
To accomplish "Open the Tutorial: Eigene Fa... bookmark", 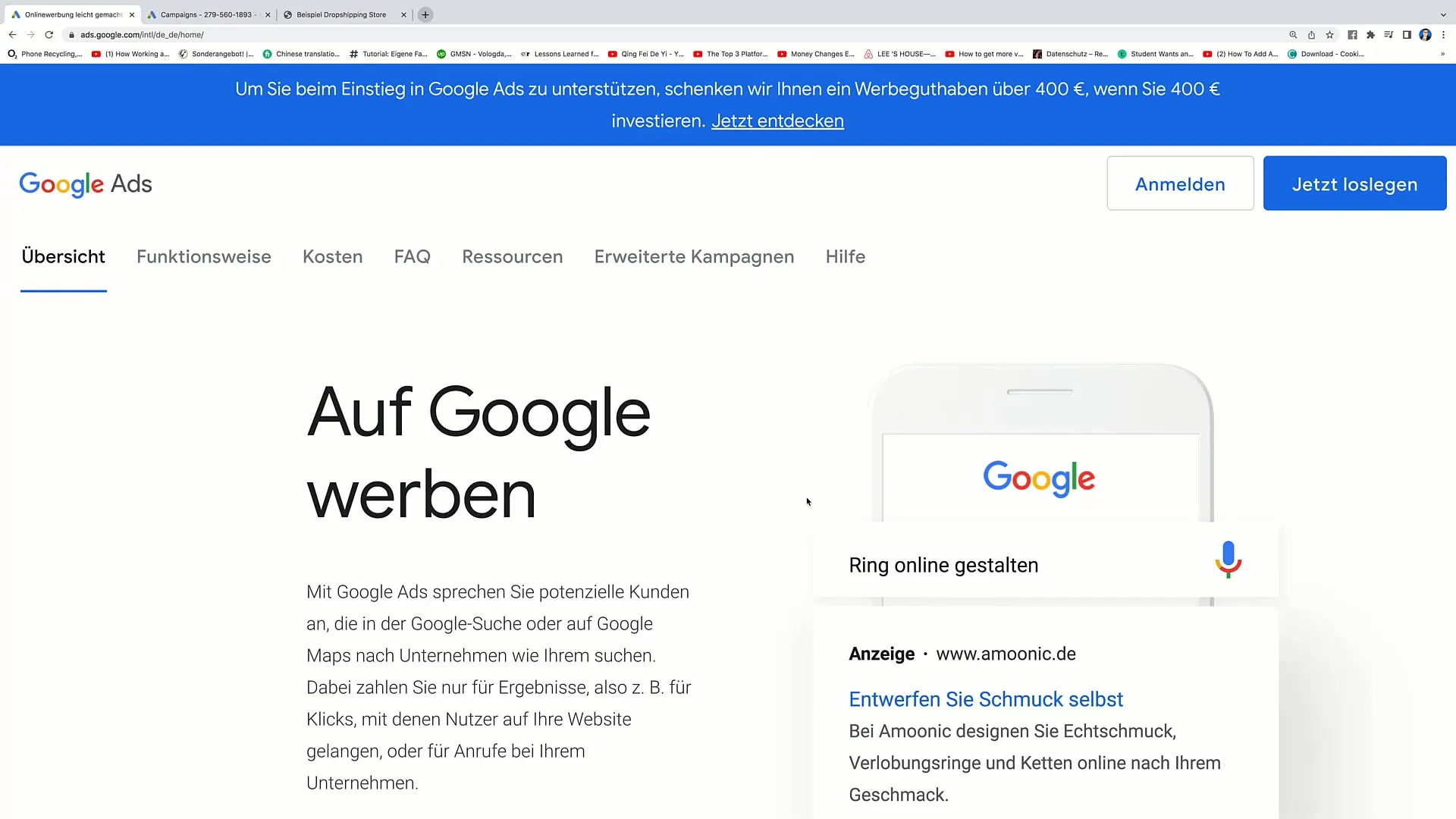I will [x=388, y=54].
